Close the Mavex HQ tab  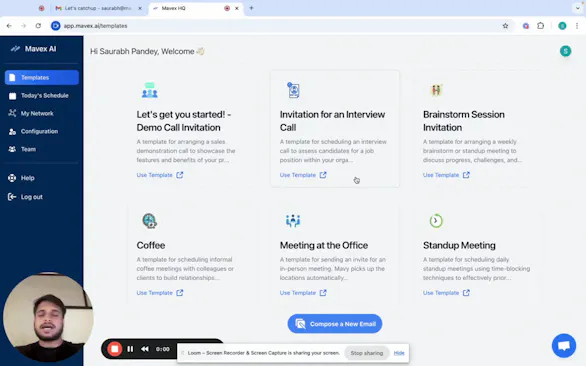click(237, 8)
